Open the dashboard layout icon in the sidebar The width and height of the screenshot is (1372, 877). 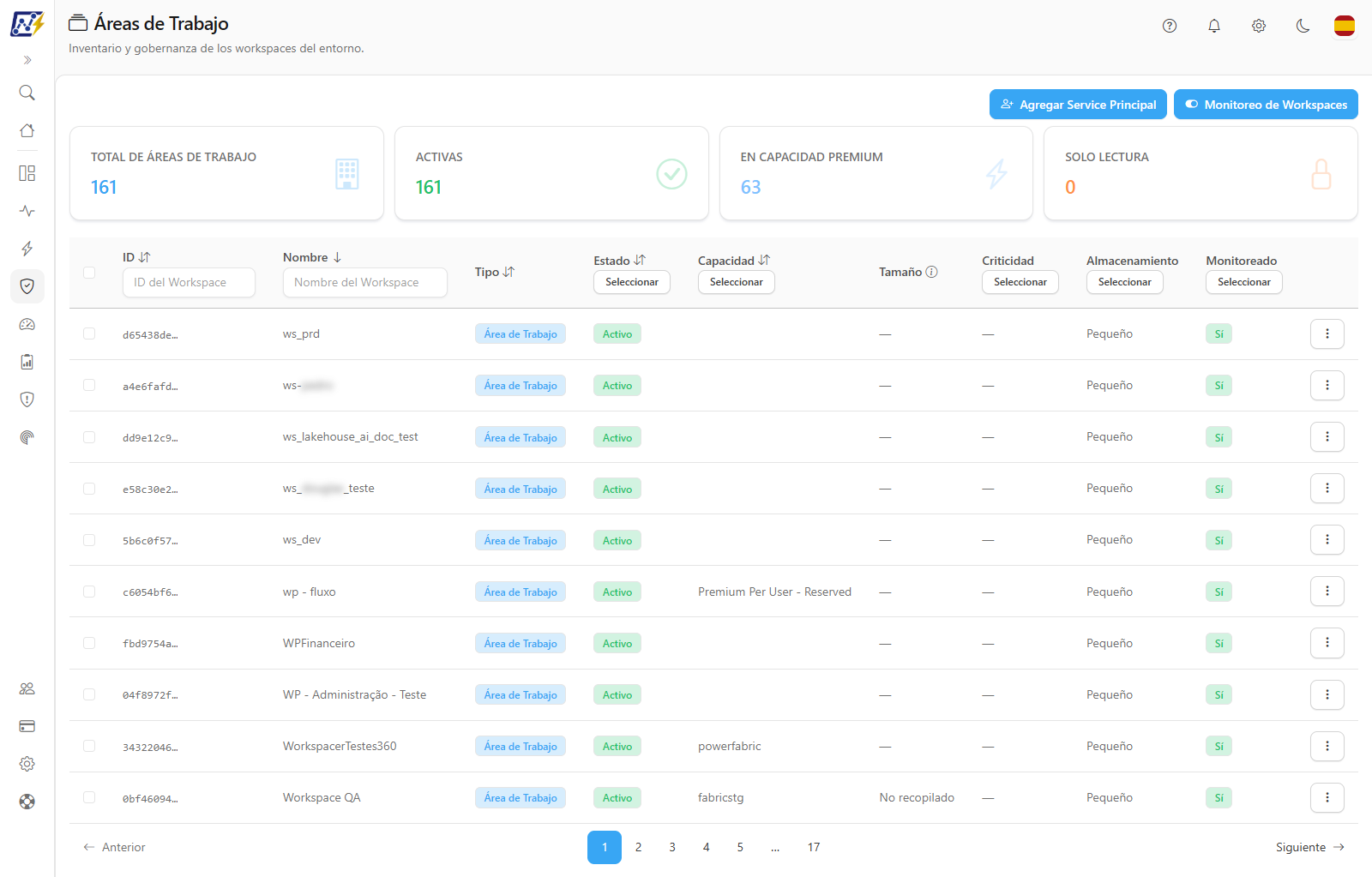(x=27, y=173)
